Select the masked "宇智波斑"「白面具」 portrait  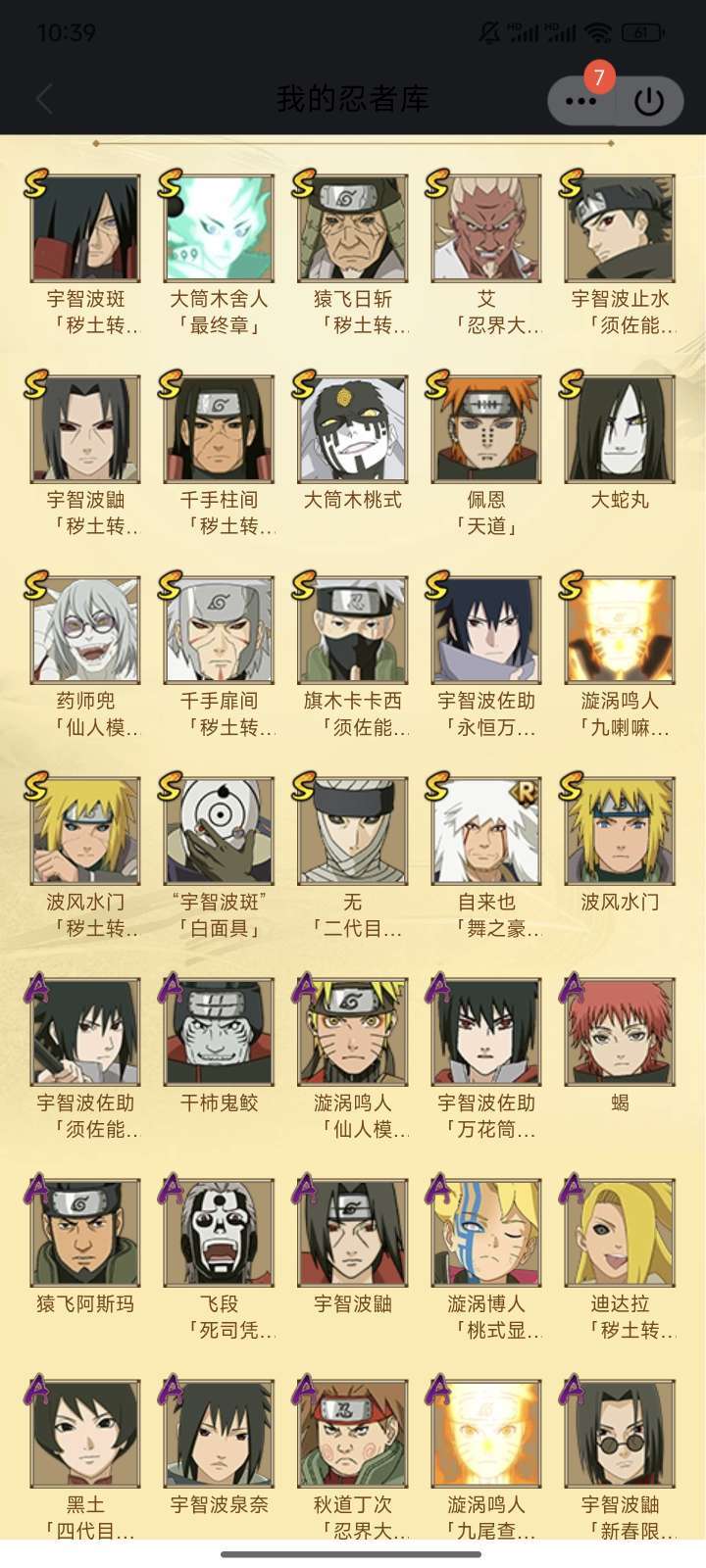219,831
